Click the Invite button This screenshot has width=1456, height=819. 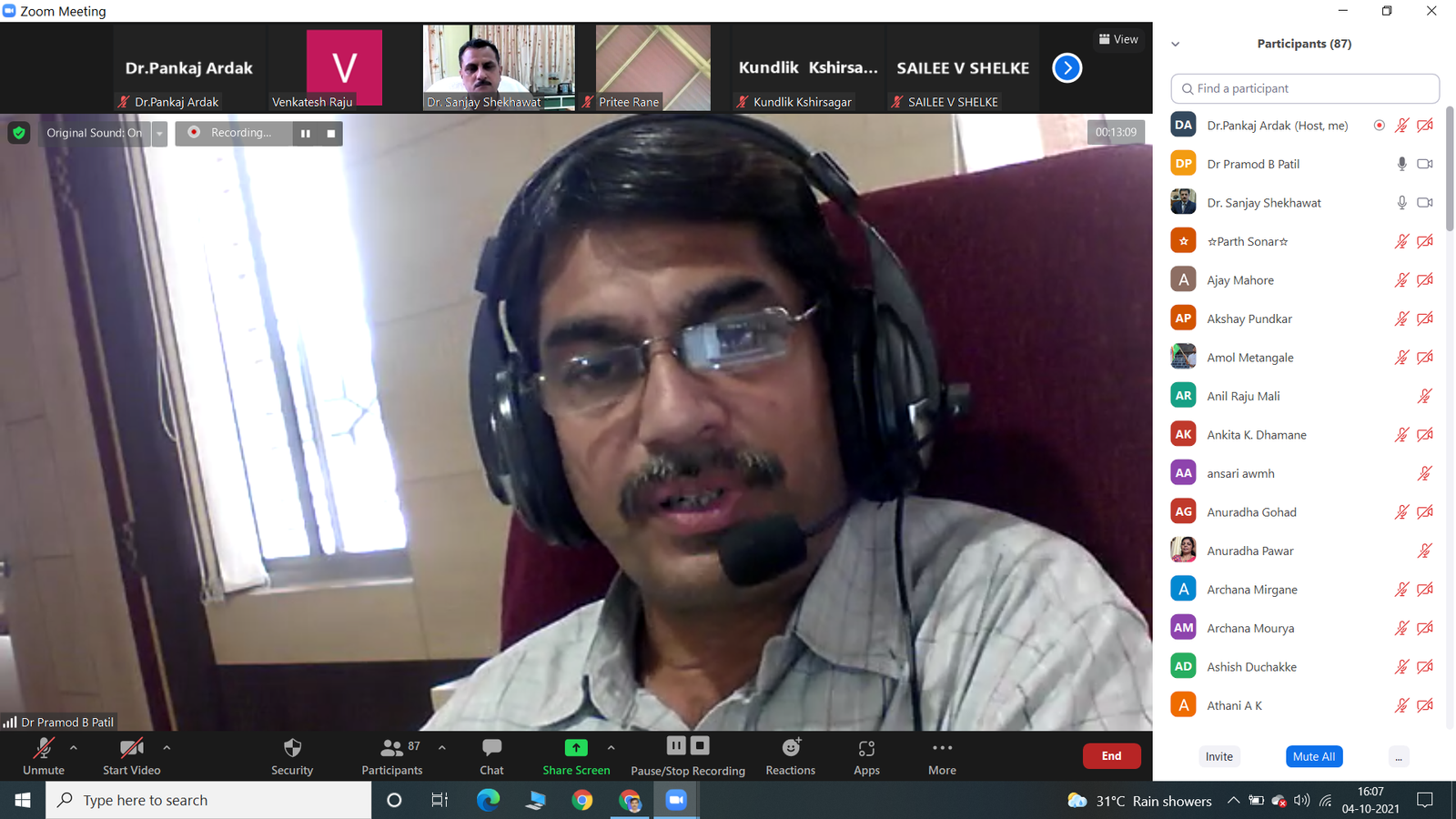(1219, 756)
